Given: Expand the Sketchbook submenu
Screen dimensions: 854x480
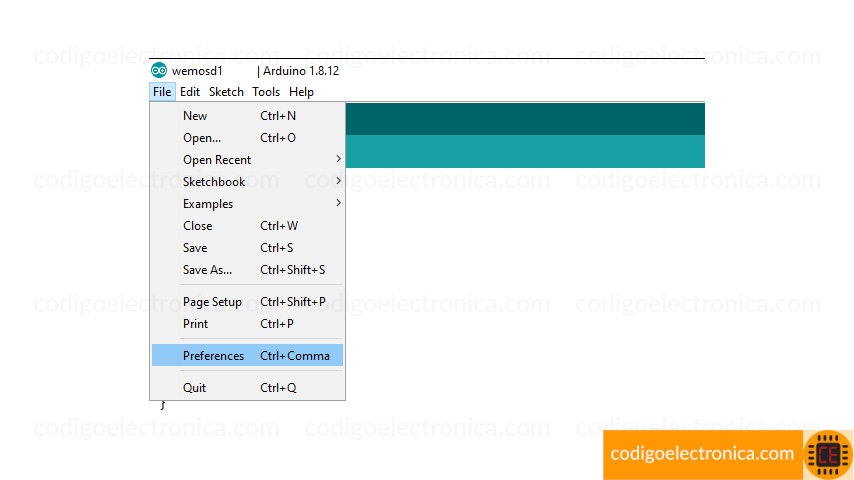Looking at the screenshot, I should tap(247, 181).
